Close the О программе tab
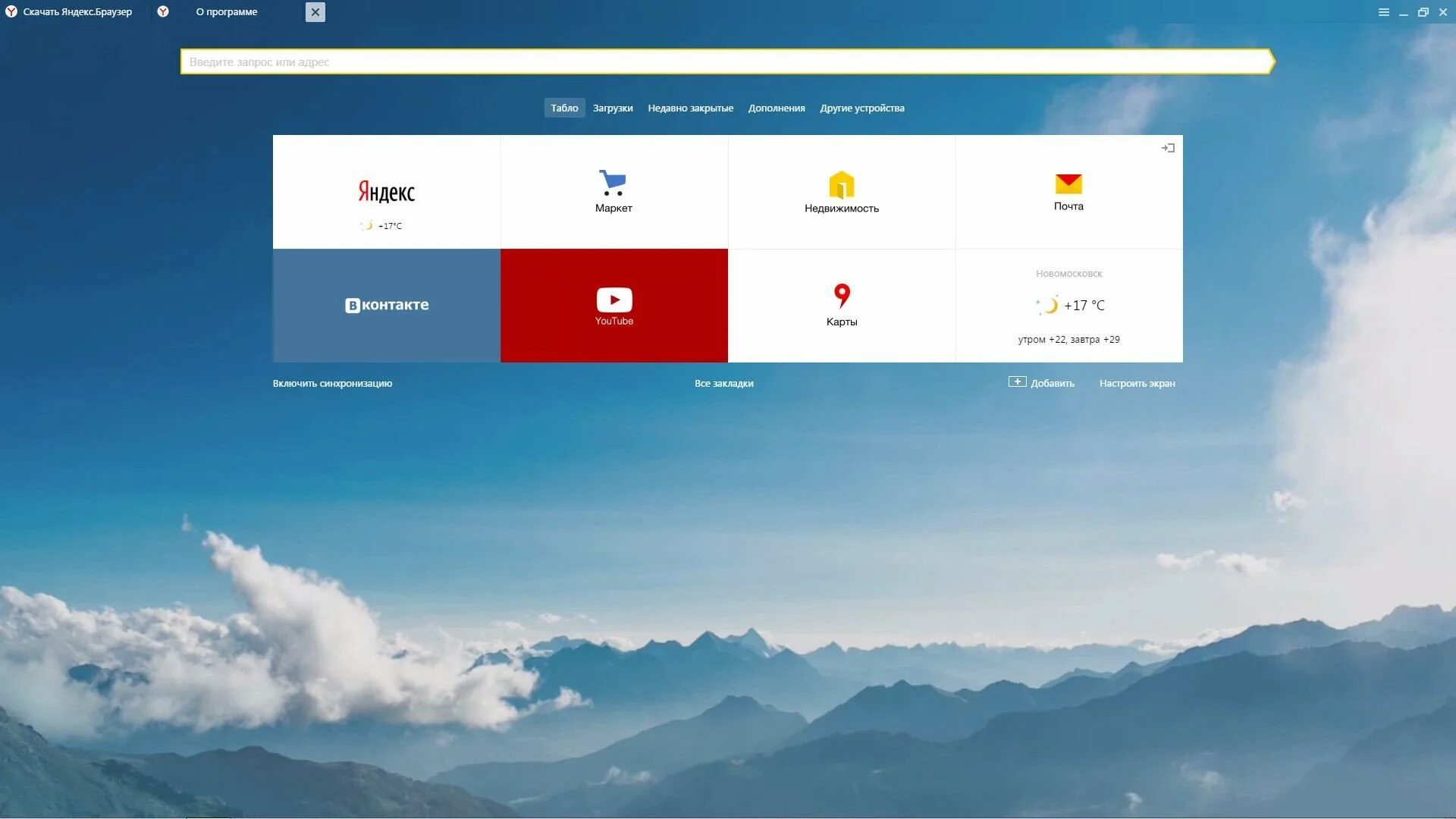The width and height of the screenshot is (1456, 819). (x=315, y=12)
